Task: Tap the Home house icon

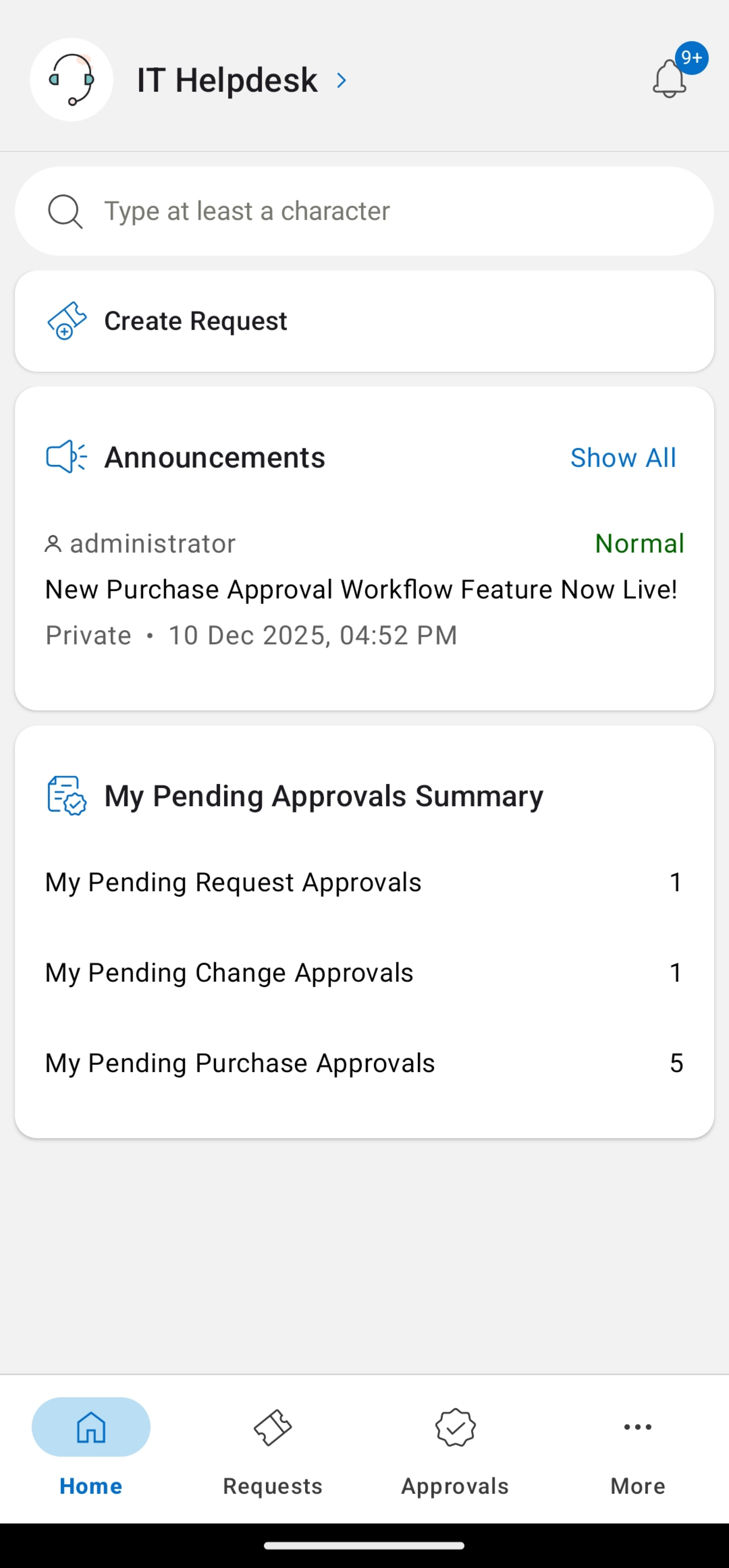Action: pos(91,1427)
